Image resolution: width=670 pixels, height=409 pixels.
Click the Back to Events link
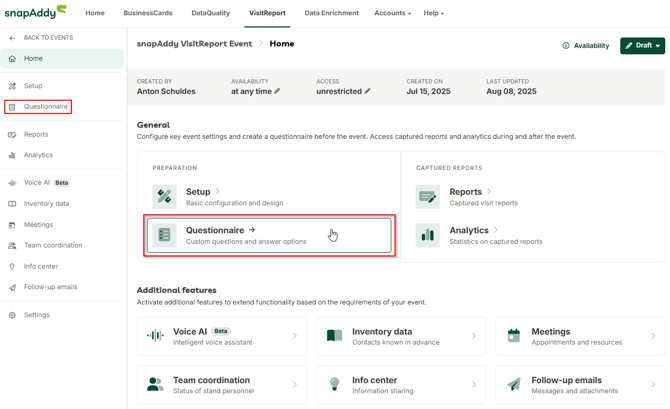pyautogui.click(x=48, y=38)
